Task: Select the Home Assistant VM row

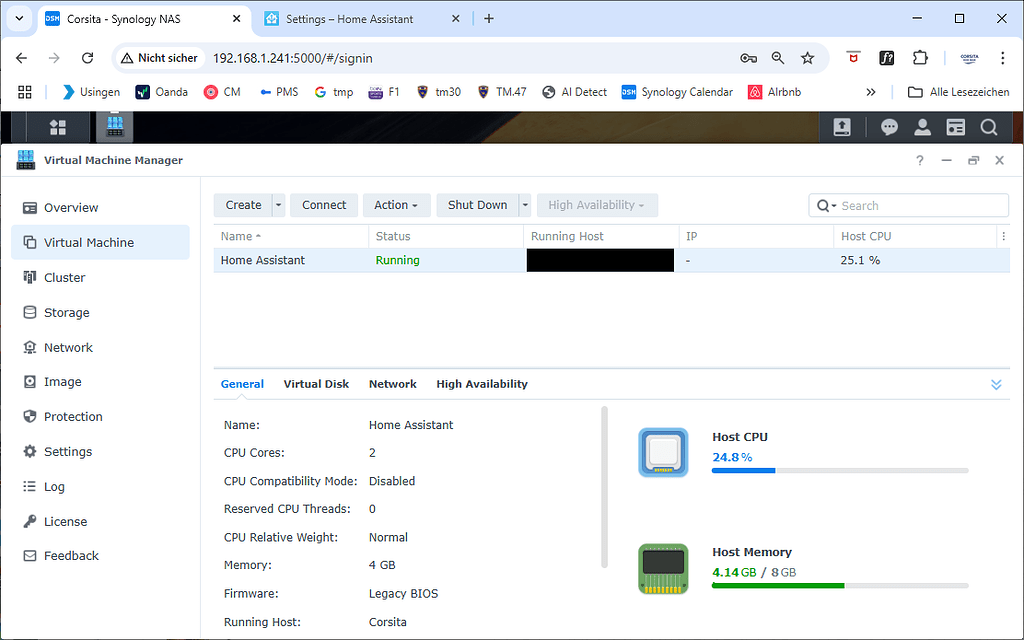Action: click(611, 260)
